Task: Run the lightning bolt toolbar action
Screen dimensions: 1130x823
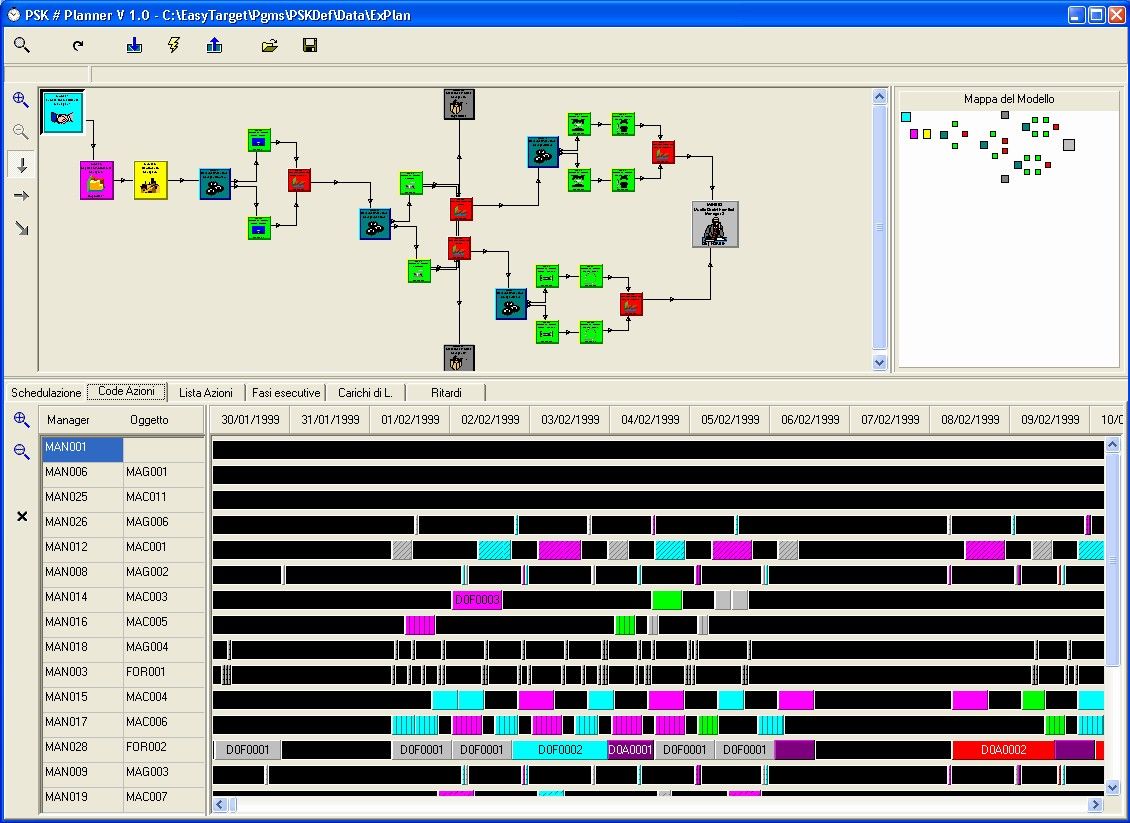Action: click(x=174, y=45)
